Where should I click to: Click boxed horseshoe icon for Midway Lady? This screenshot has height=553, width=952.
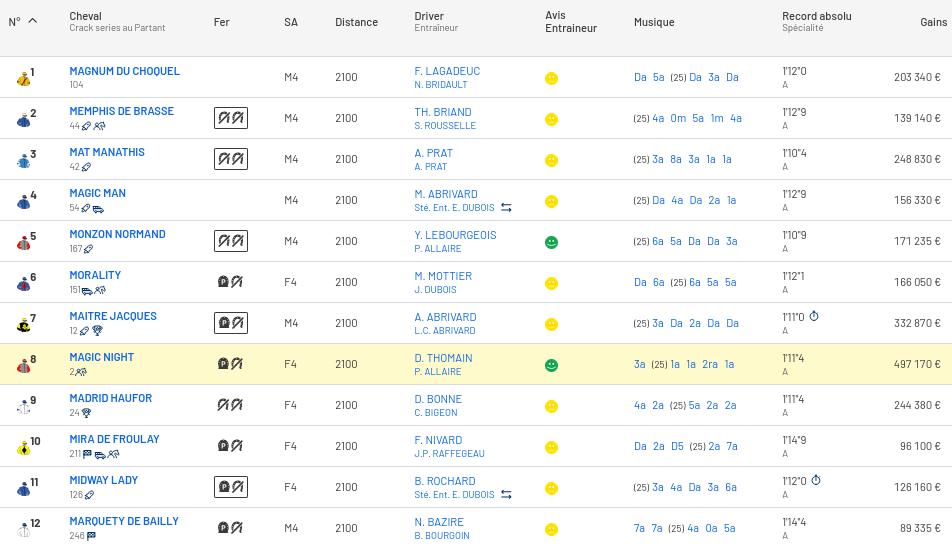[231, 487]
